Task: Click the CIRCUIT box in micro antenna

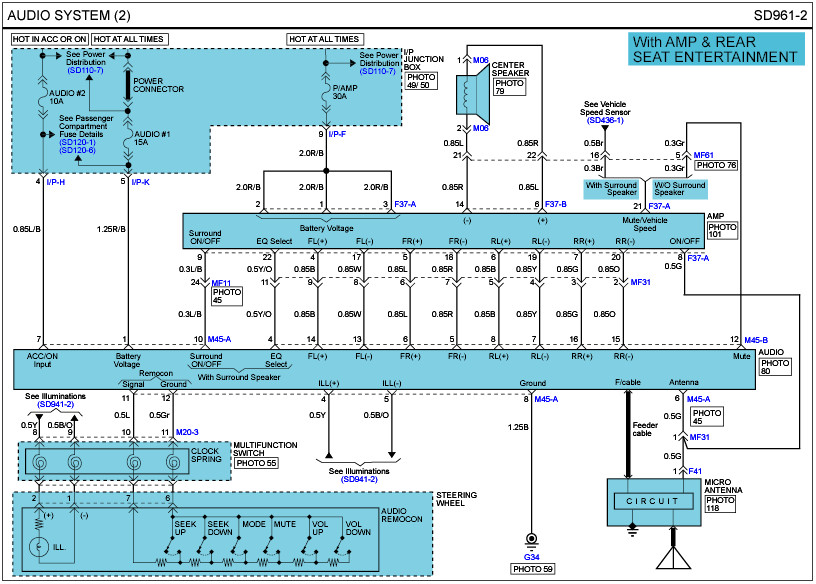Action: [653, 501]
